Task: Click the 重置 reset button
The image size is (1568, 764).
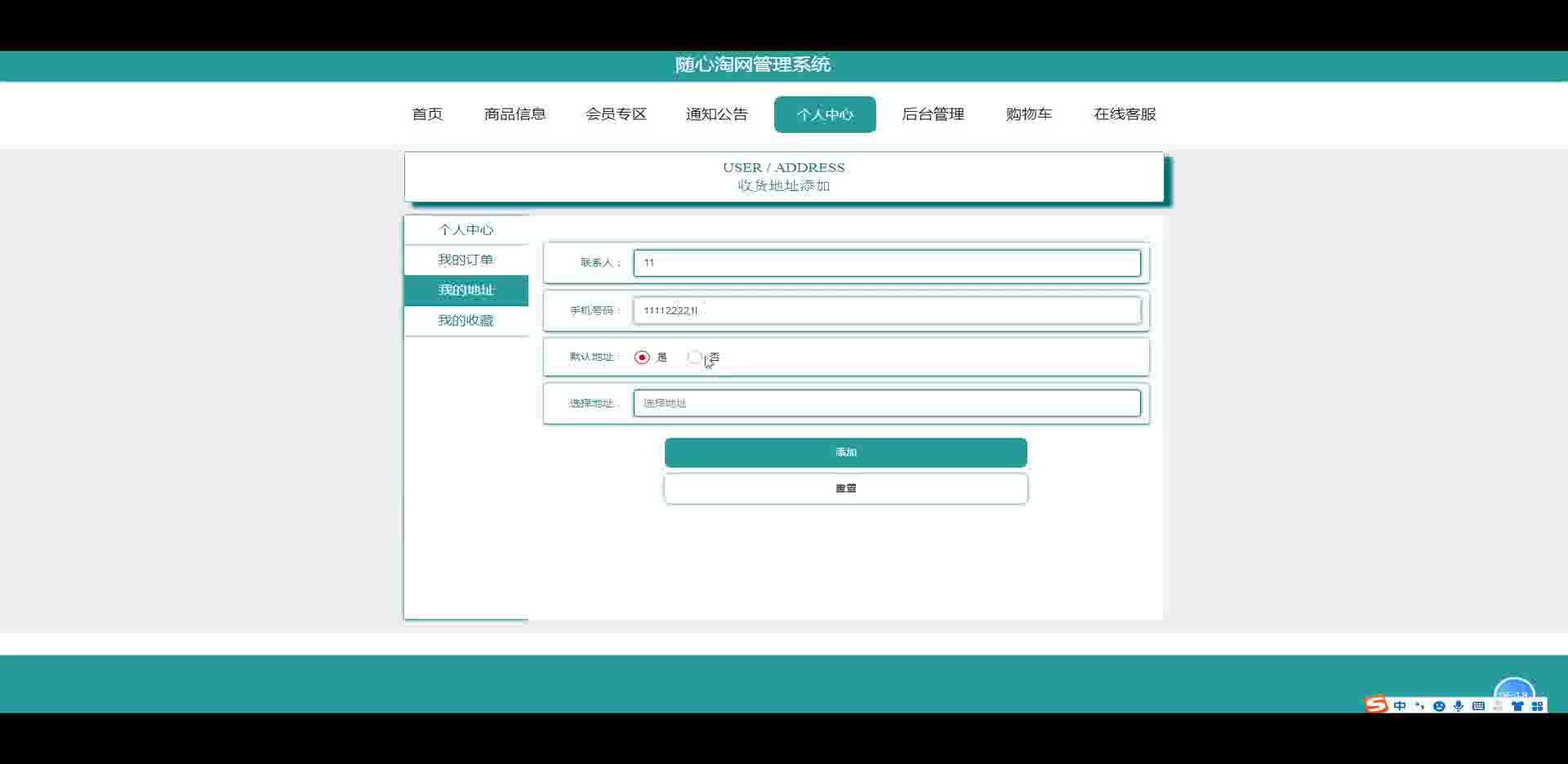Action: (x=846, y=489)
